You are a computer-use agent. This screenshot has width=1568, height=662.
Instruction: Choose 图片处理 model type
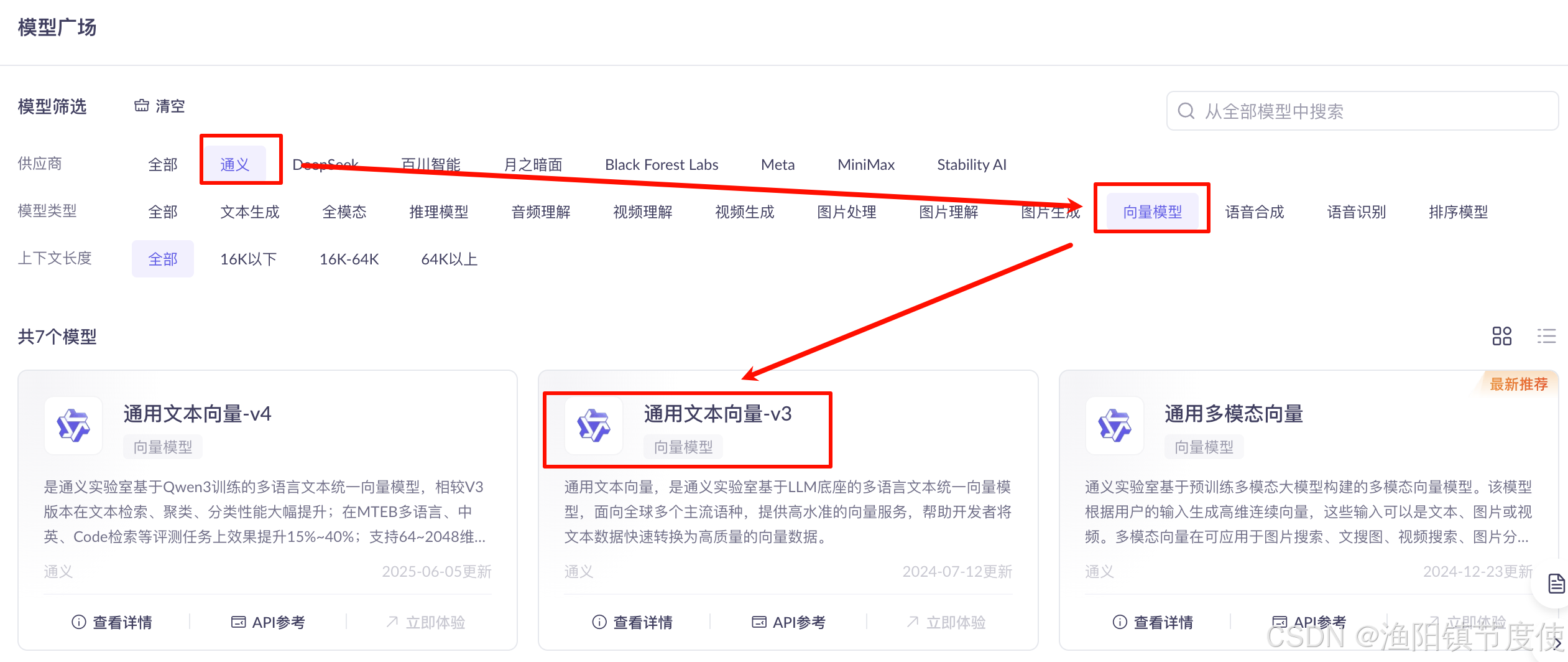pos(847,212)
